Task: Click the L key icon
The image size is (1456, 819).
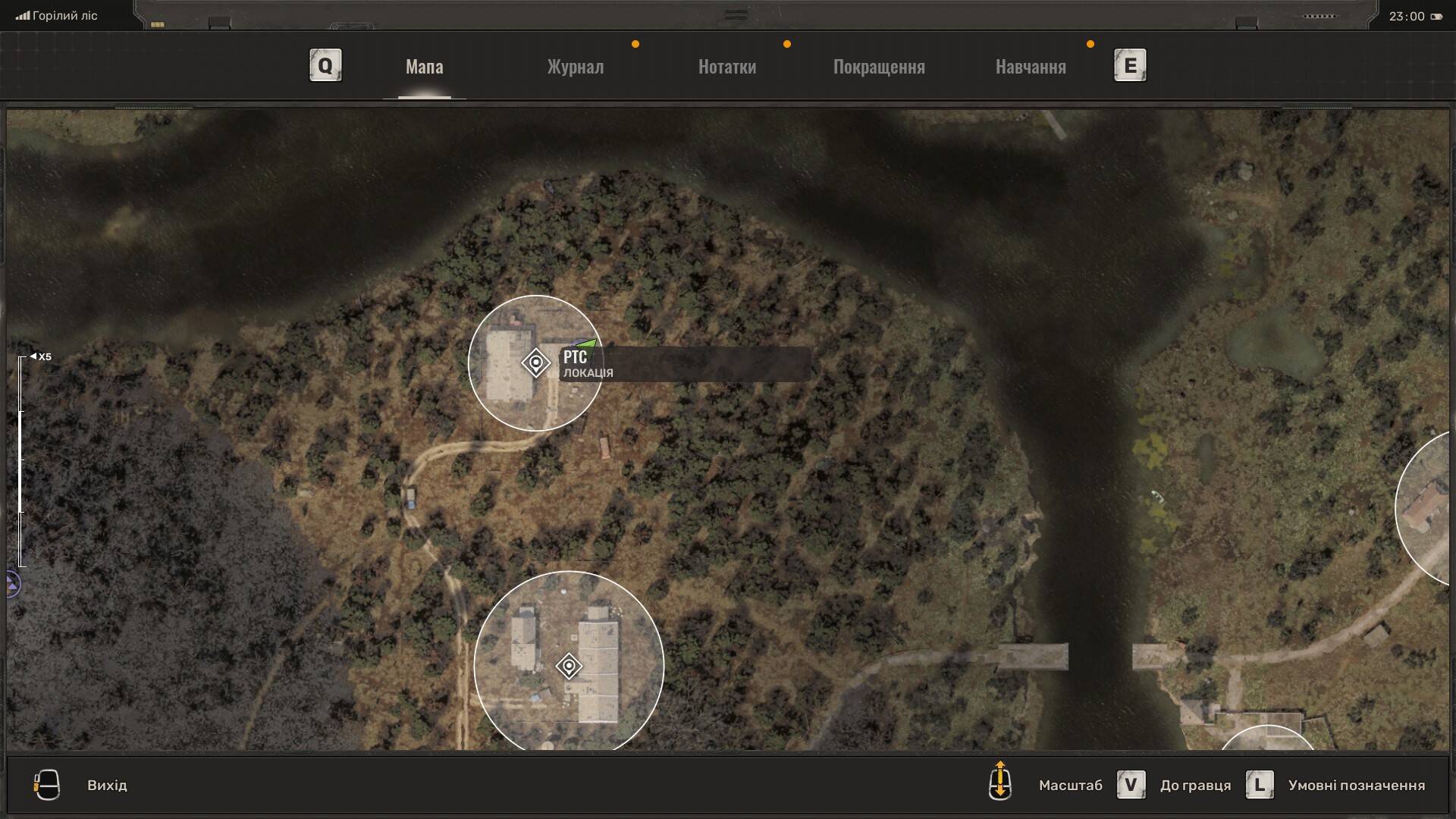Action: pos(1260,785)
